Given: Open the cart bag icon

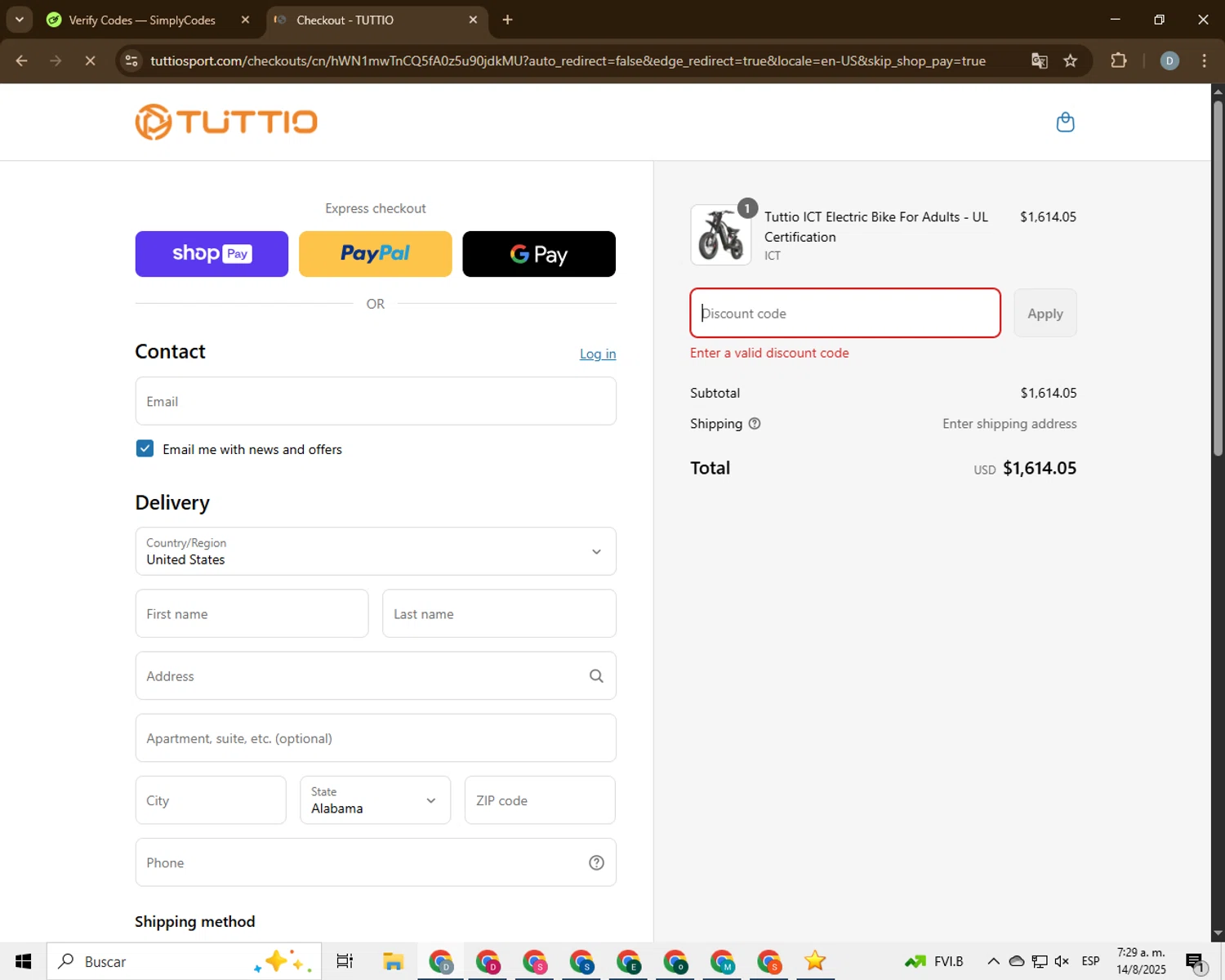Looking at the screenshot, I should pyautogui.click(x=1065, y=122).
